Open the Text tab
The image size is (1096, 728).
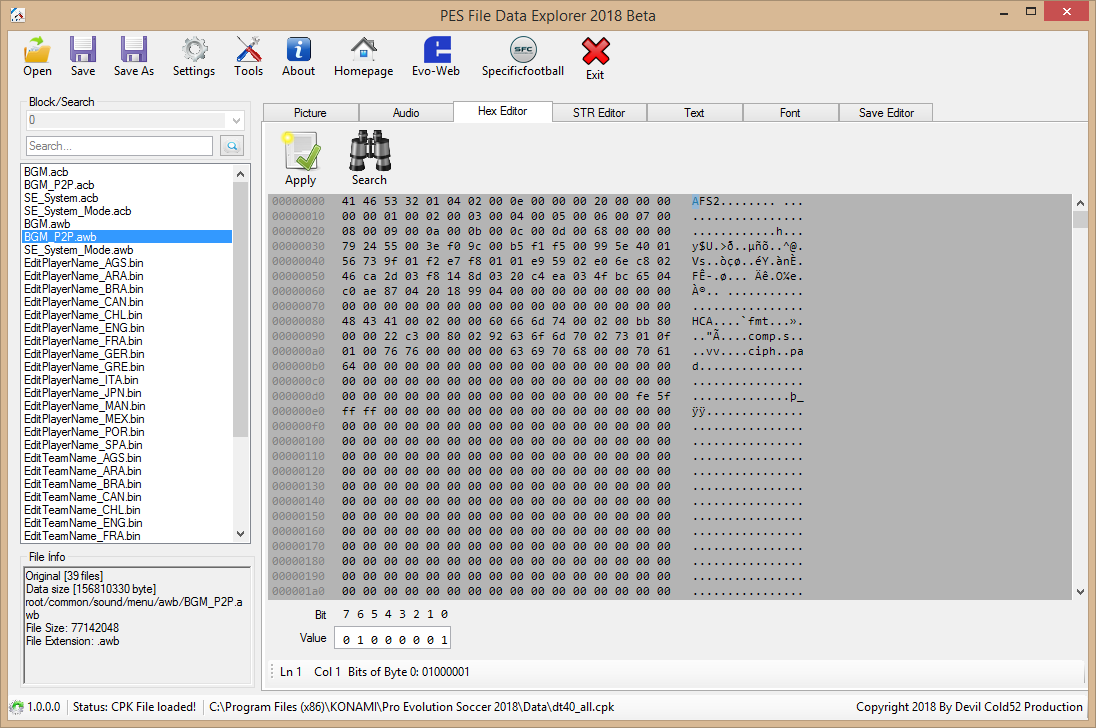pos(694,112)
